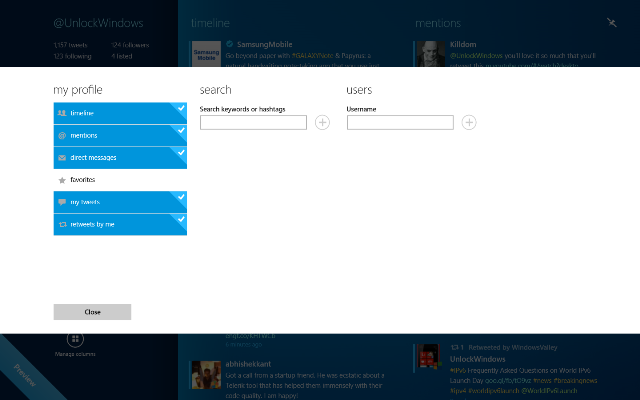Add user column with plus icon
The height and width of the screenshot is (400, 640).
point(469,122)
